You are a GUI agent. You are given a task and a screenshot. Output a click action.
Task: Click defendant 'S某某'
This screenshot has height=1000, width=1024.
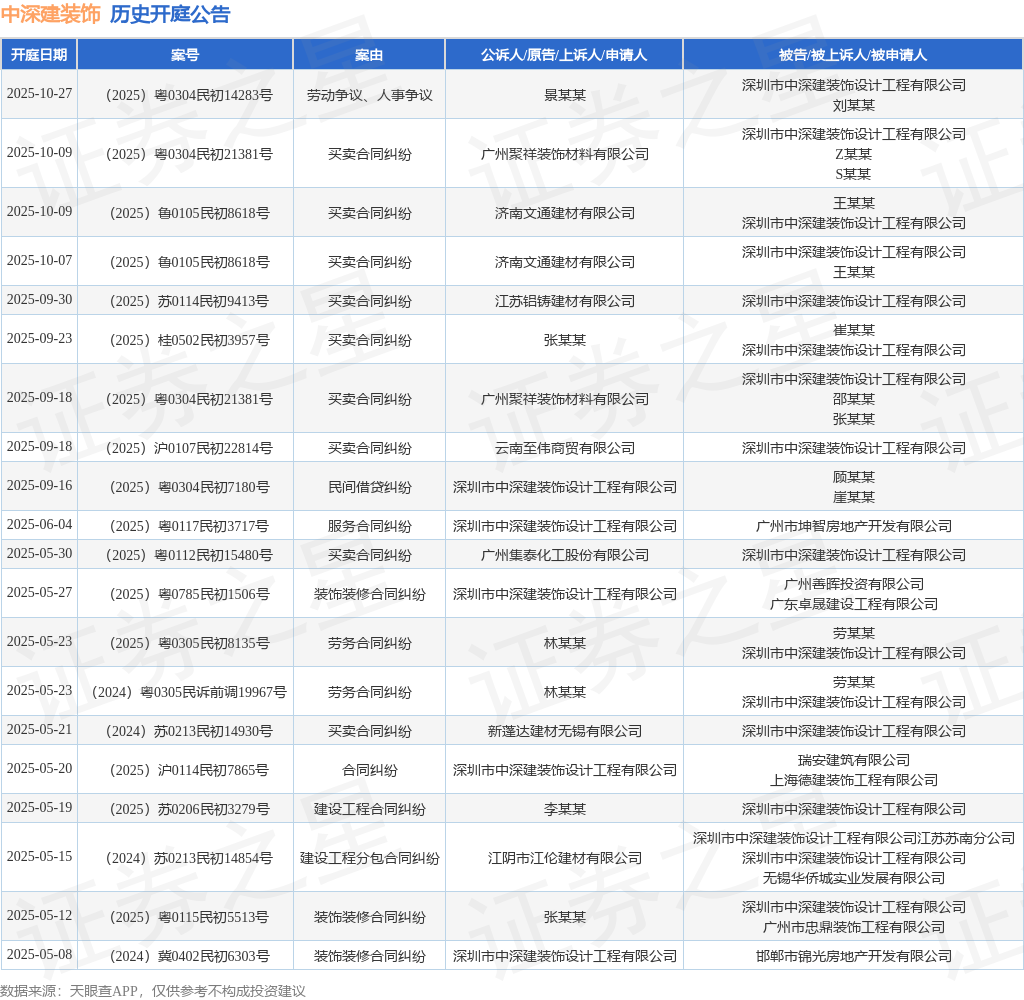(x=854, y=174)
